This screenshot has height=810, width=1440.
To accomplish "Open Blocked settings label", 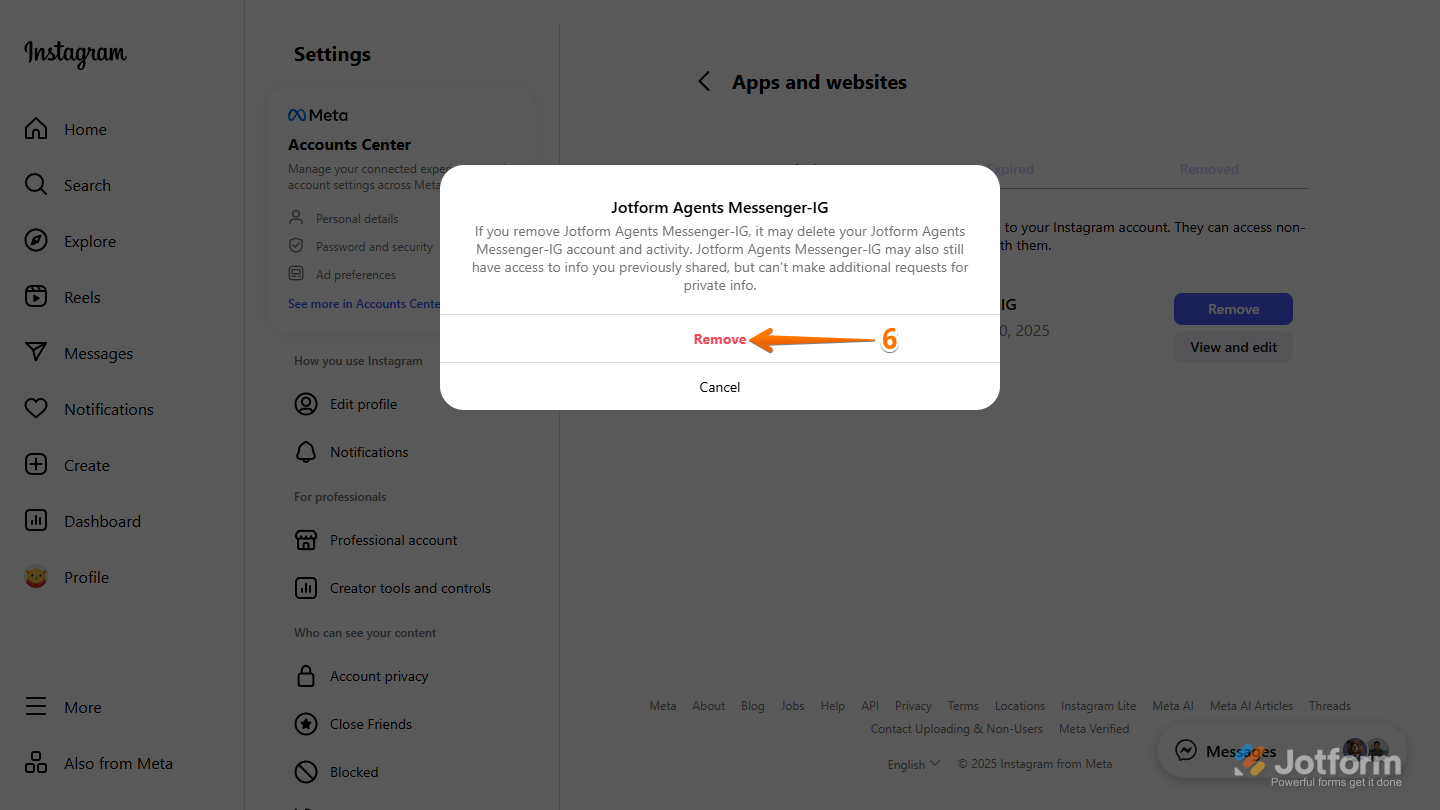I will (x=354, y=772).
